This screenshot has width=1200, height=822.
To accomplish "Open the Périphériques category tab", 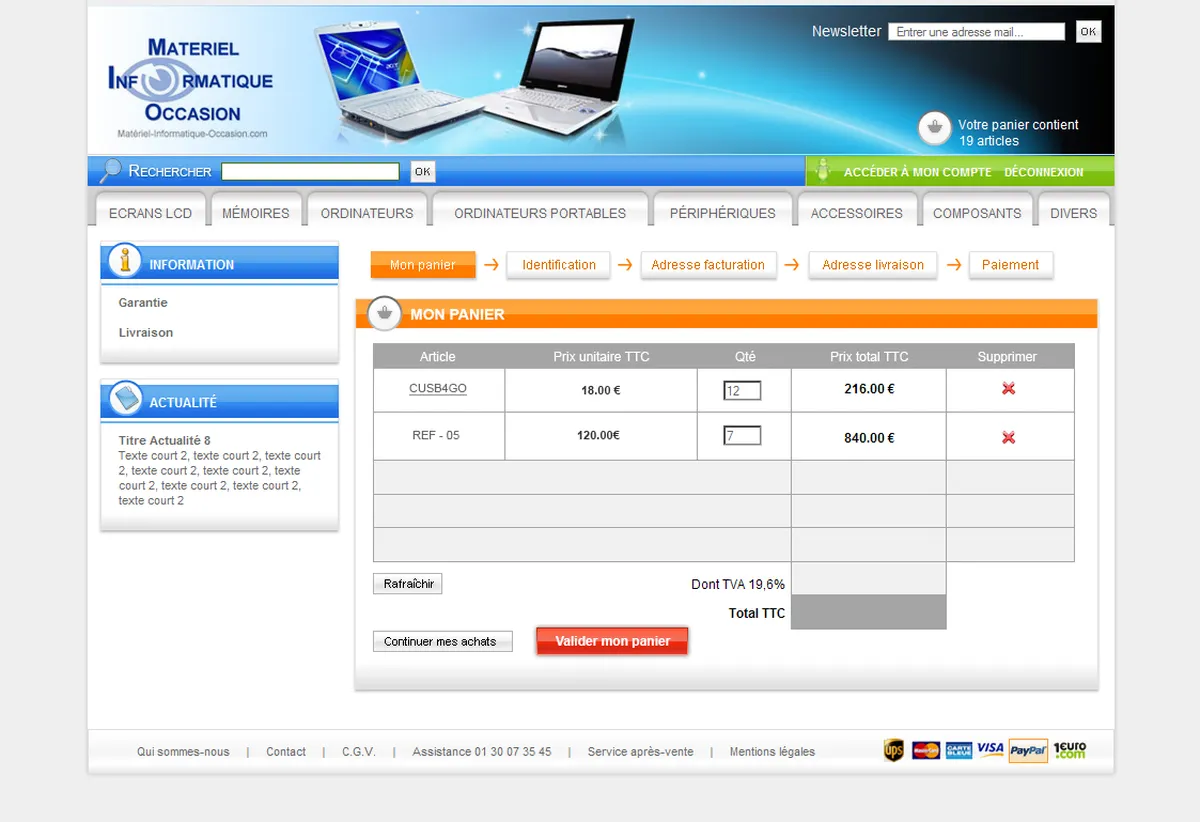I will [722, 212].
